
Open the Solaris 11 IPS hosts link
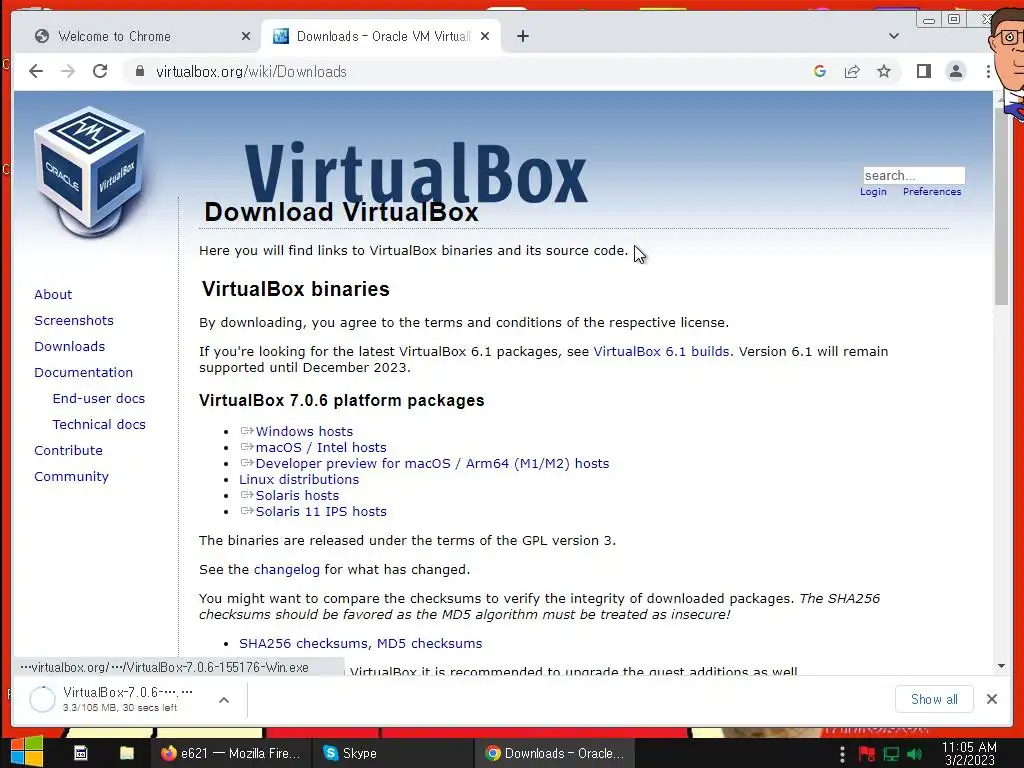point(321,511)
